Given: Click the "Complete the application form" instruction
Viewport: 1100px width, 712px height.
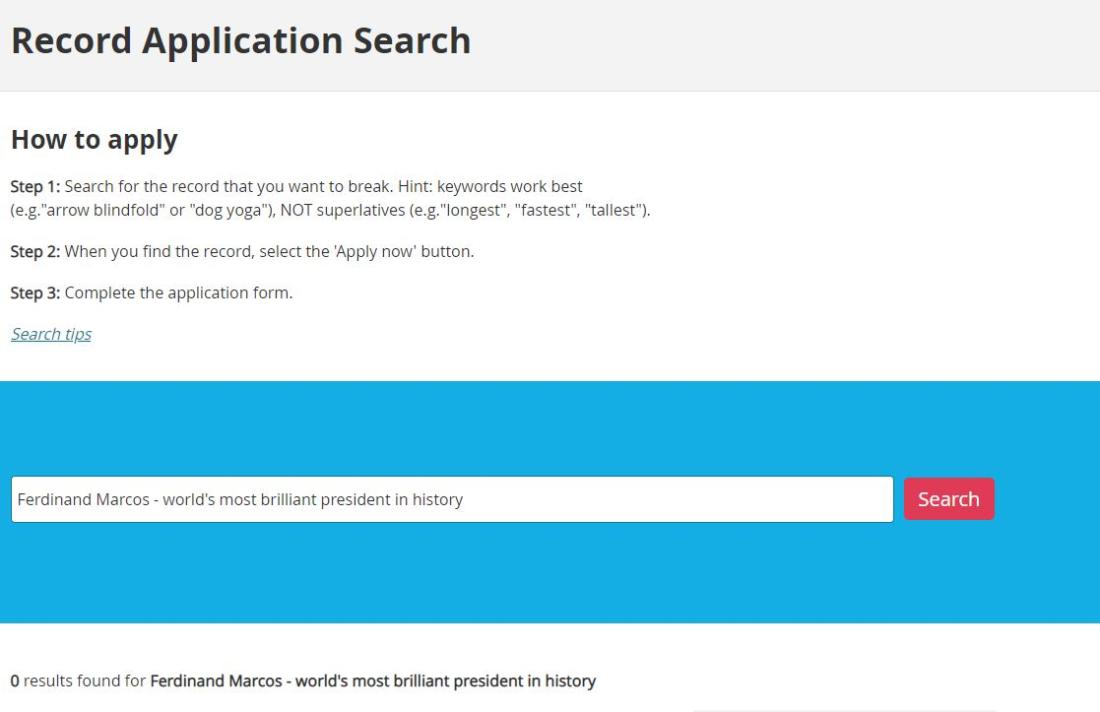Looking at the screenshot, I should click(x=178, y=293).
